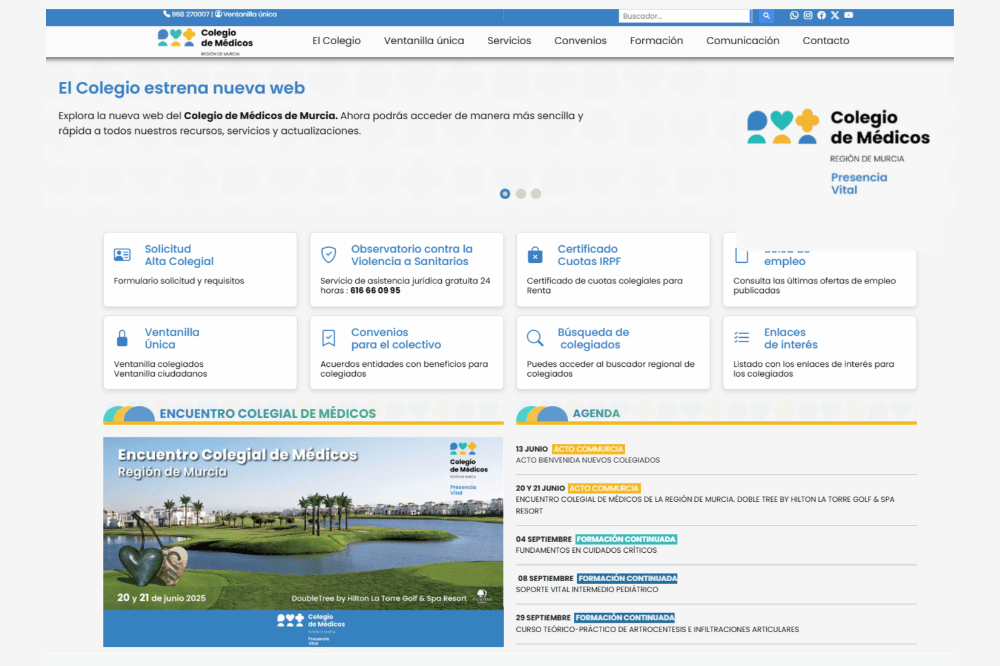1000x666 pixels.
Task: Click the magnifier icon for Búsqueda de colegiados
Action: 535,338
